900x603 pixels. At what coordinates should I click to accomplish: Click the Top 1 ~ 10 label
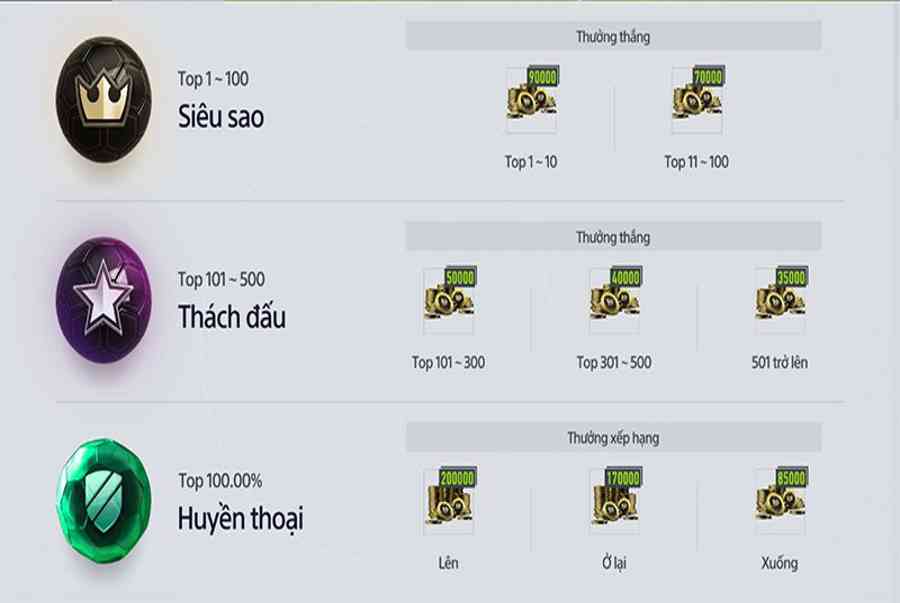click(x=531, y=162)
